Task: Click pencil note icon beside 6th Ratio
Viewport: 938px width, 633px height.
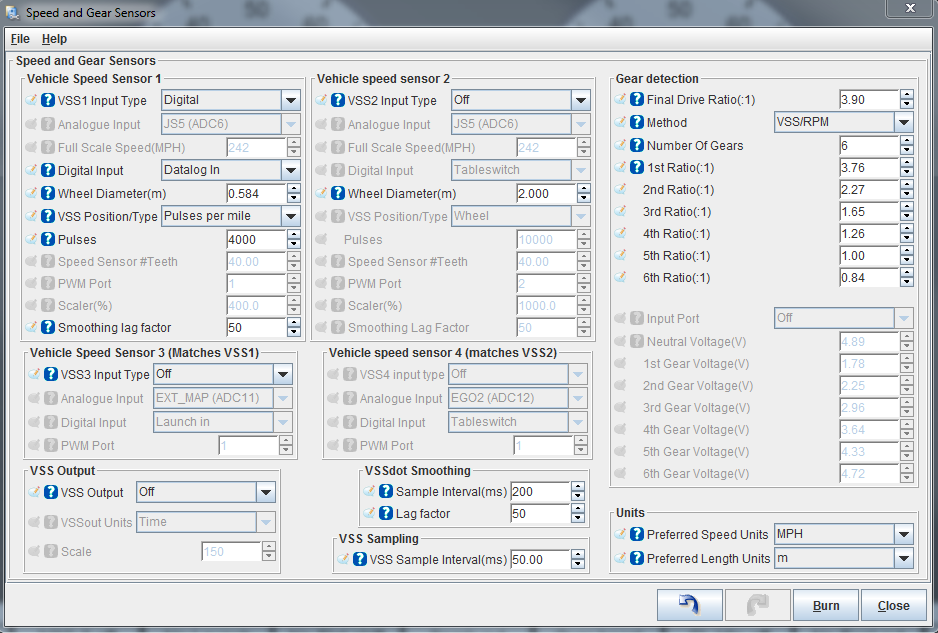Action: tap(621, 278)
